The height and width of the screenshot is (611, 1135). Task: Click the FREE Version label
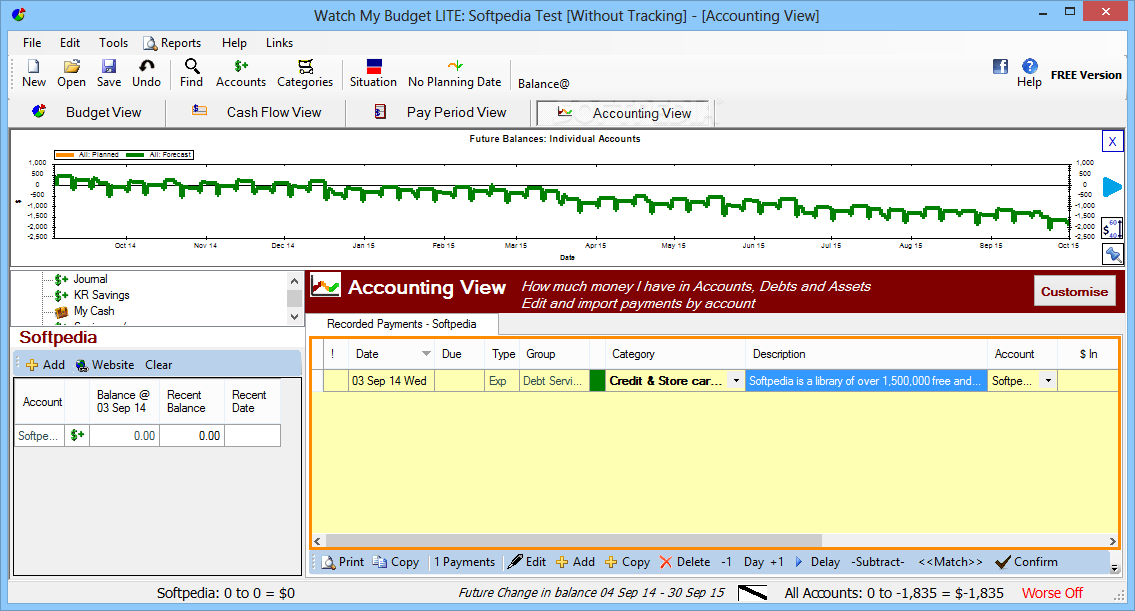pyautogui.click(x=1086, y=75)
